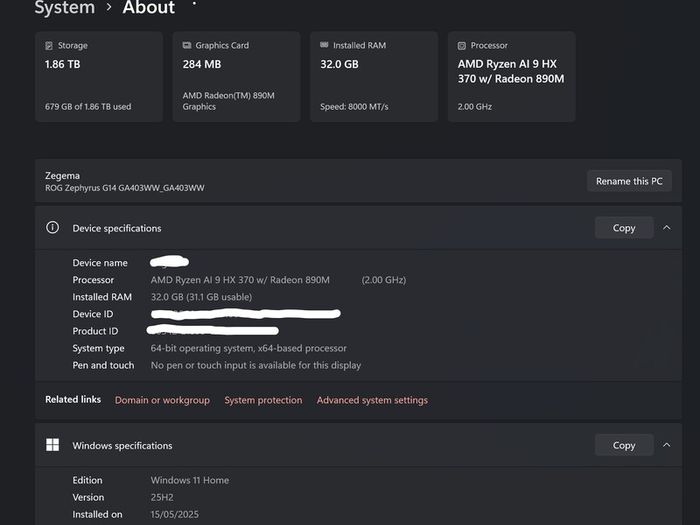This screenshot has width=700, height=525.
Task: Go back to System in breadcrumb
Action: (65, 7)
